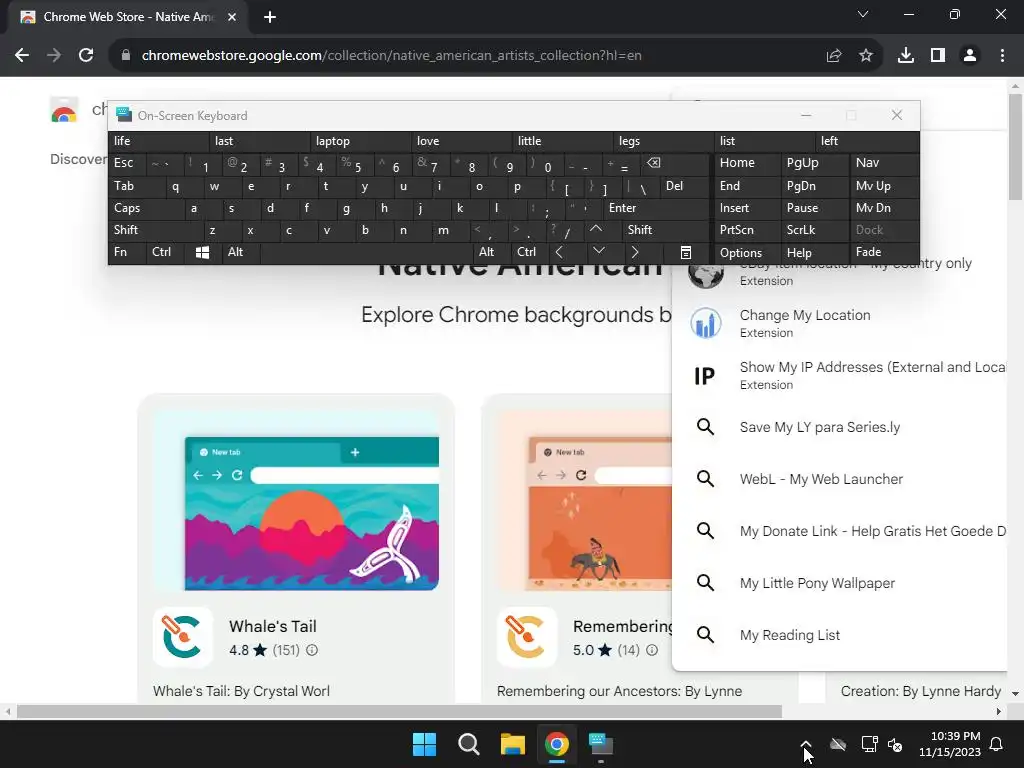Open the taskbar clock and date
The height and width of the screenshot is (768, 1024).
pyautogui.click(x=950, y=744)
